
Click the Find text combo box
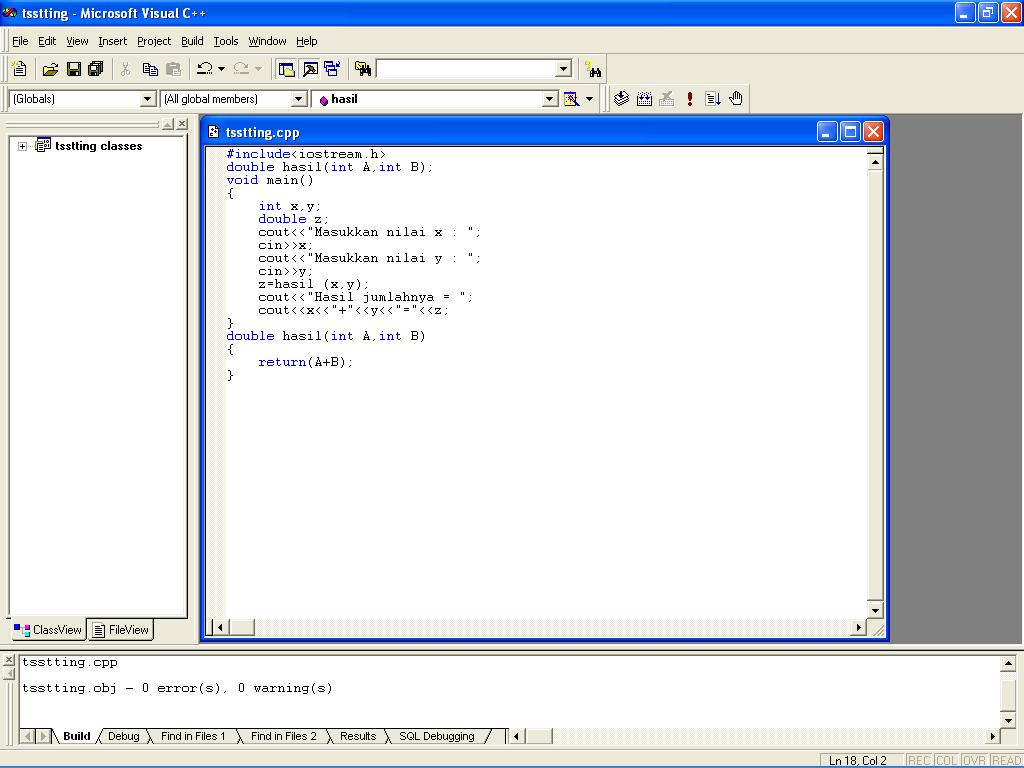point(470,68)
